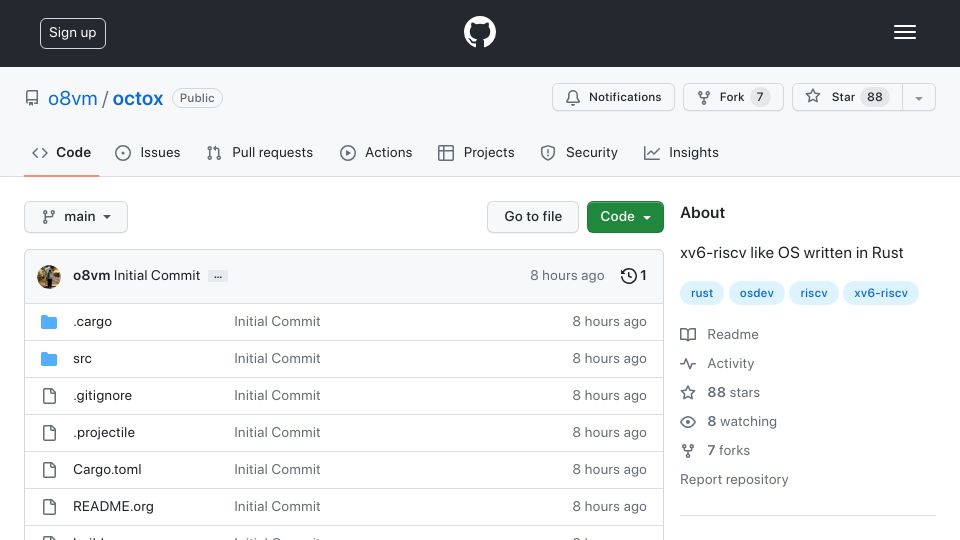Viewport: 960px width, 540px height.
Task: Click the Sign up button
Action: coord(73,33)
